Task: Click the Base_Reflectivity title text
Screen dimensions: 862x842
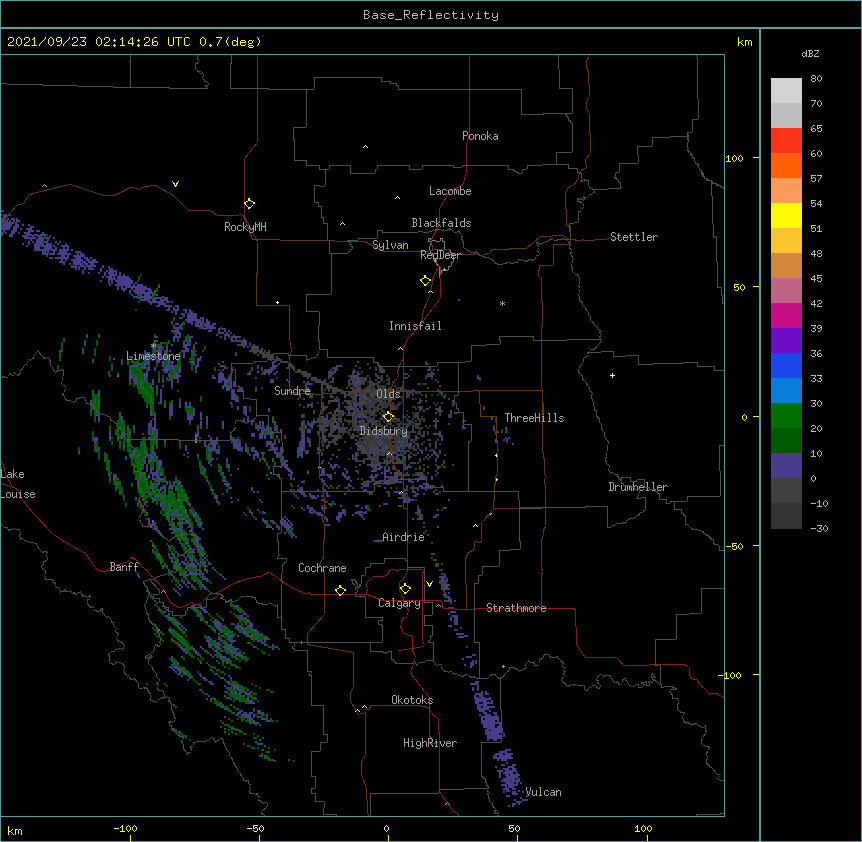Action: click(x=431, y=15)
